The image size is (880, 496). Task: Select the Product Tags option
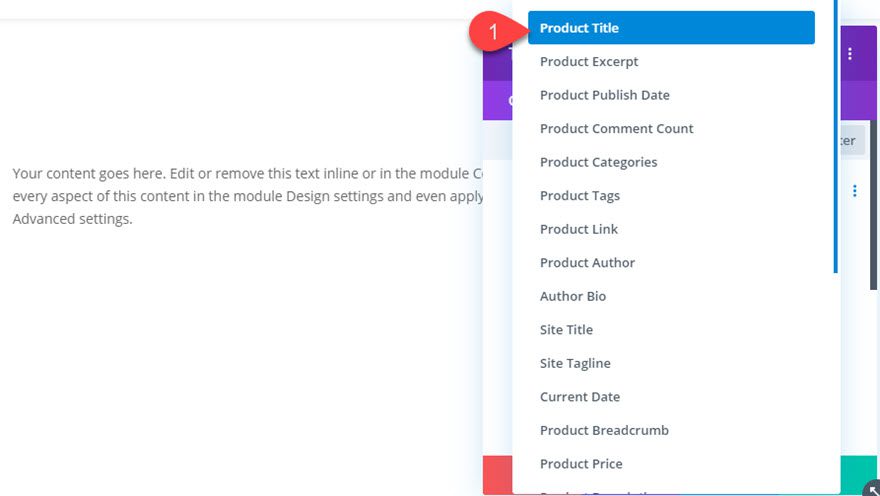579,196
